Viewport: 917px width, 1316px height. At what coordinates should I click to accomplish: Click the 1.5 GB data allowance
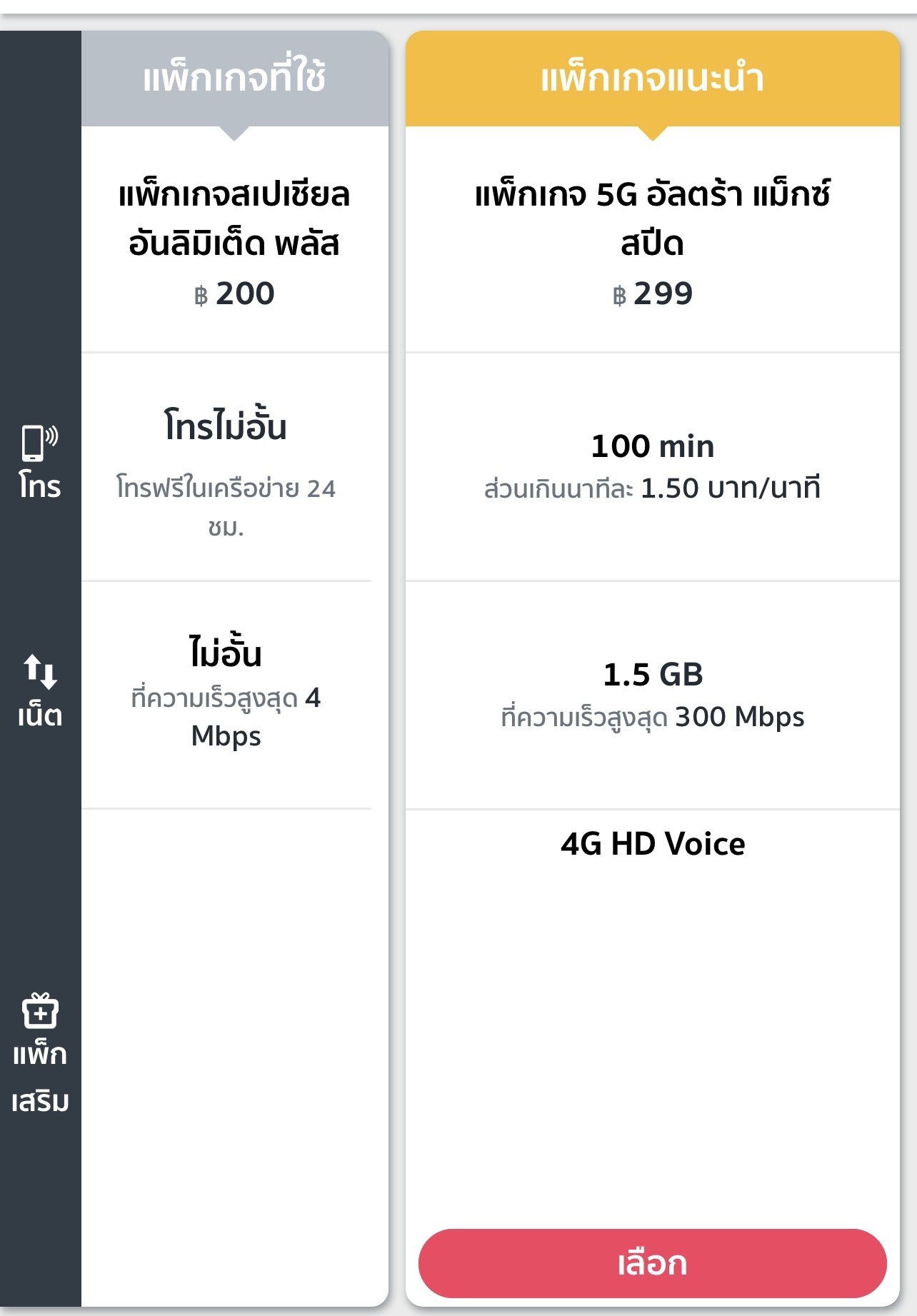point(652,675)
